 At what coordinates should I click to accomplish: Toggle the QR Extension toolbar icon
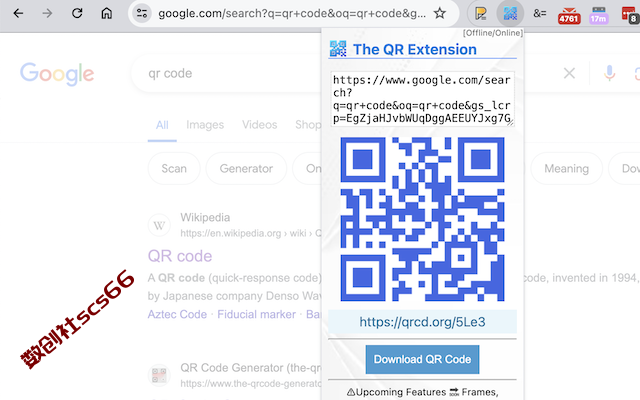(510, 14)
